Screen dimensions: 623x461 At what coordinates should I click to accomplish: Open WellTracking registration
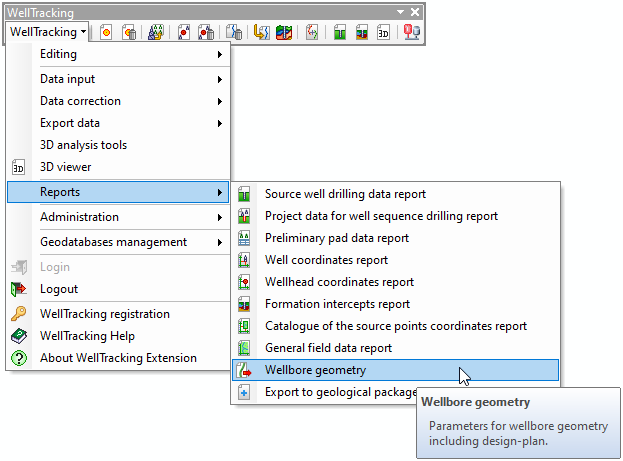click(118, 314)
